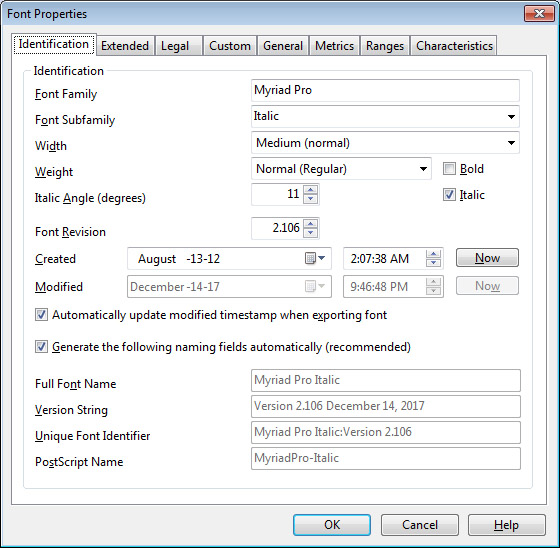This screenshot has width=560, height=548.
Task: Edit the Font Family text field
Action: tap(385, 90)
